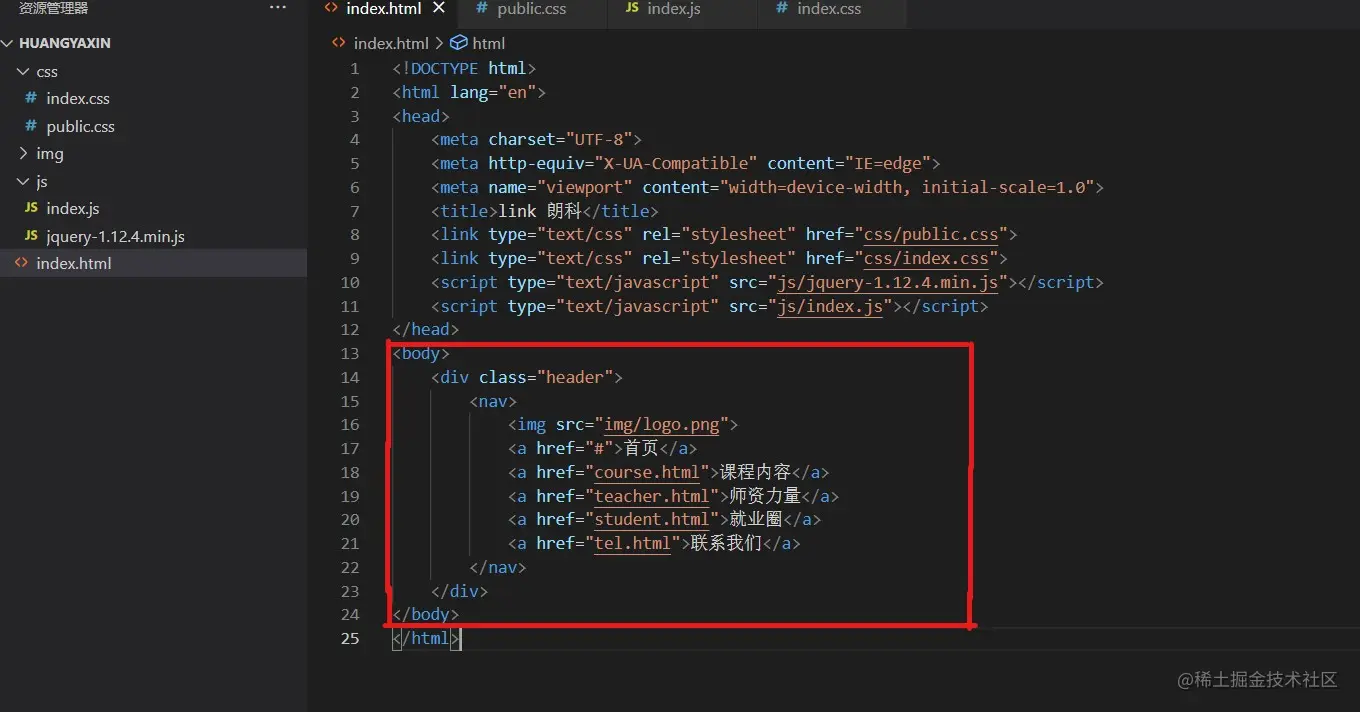Switch to the index.css editor tab
The image size is (1360, 712).
point(832,8)
